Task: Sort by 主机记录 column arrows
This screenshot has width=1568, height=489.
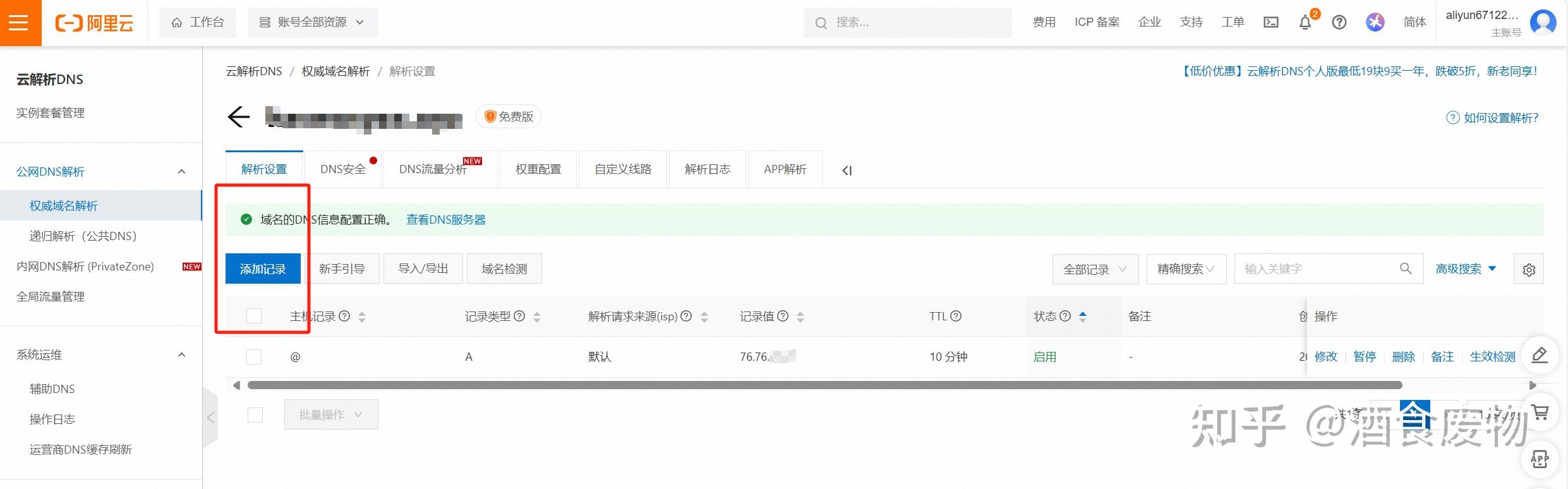Action: point(362,317)
